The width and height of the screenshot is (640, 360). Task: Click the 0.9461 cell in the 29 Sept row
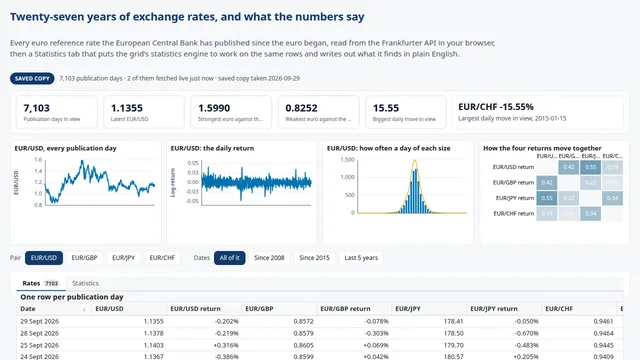(x=579, y=322)
